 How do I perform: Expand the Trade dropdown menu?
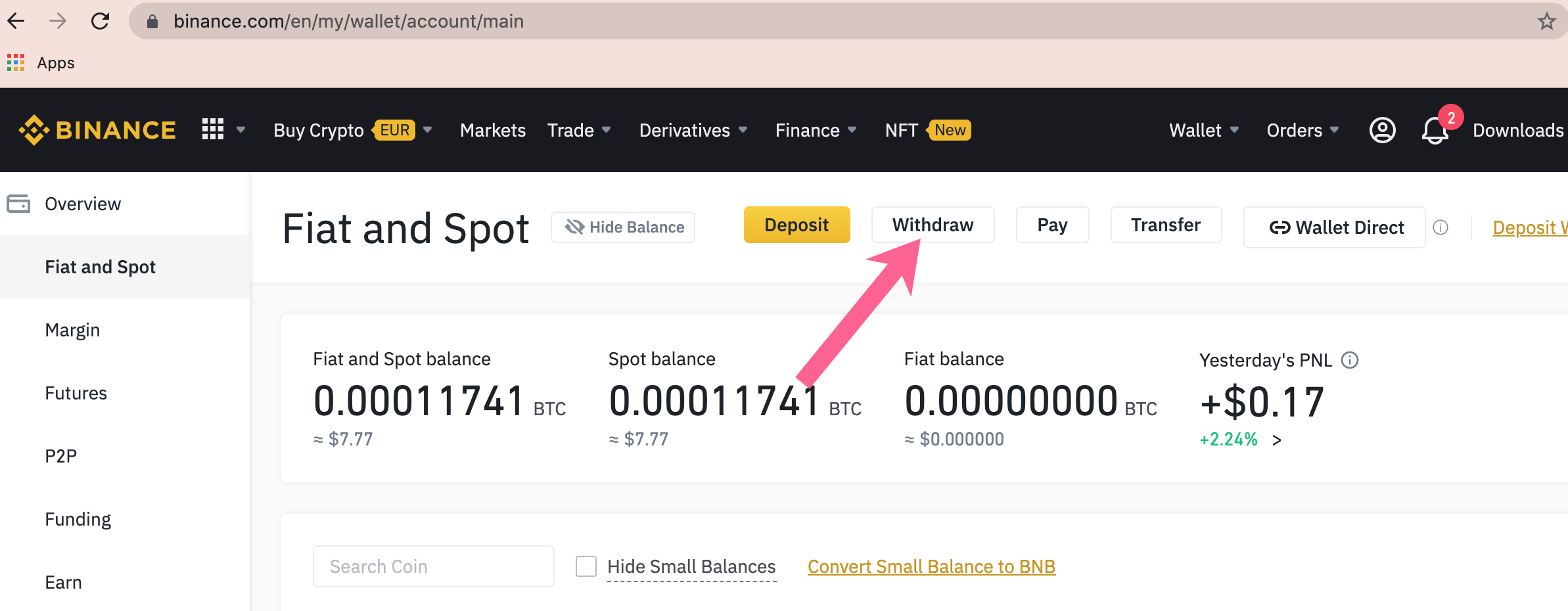(x=607, y=130)
